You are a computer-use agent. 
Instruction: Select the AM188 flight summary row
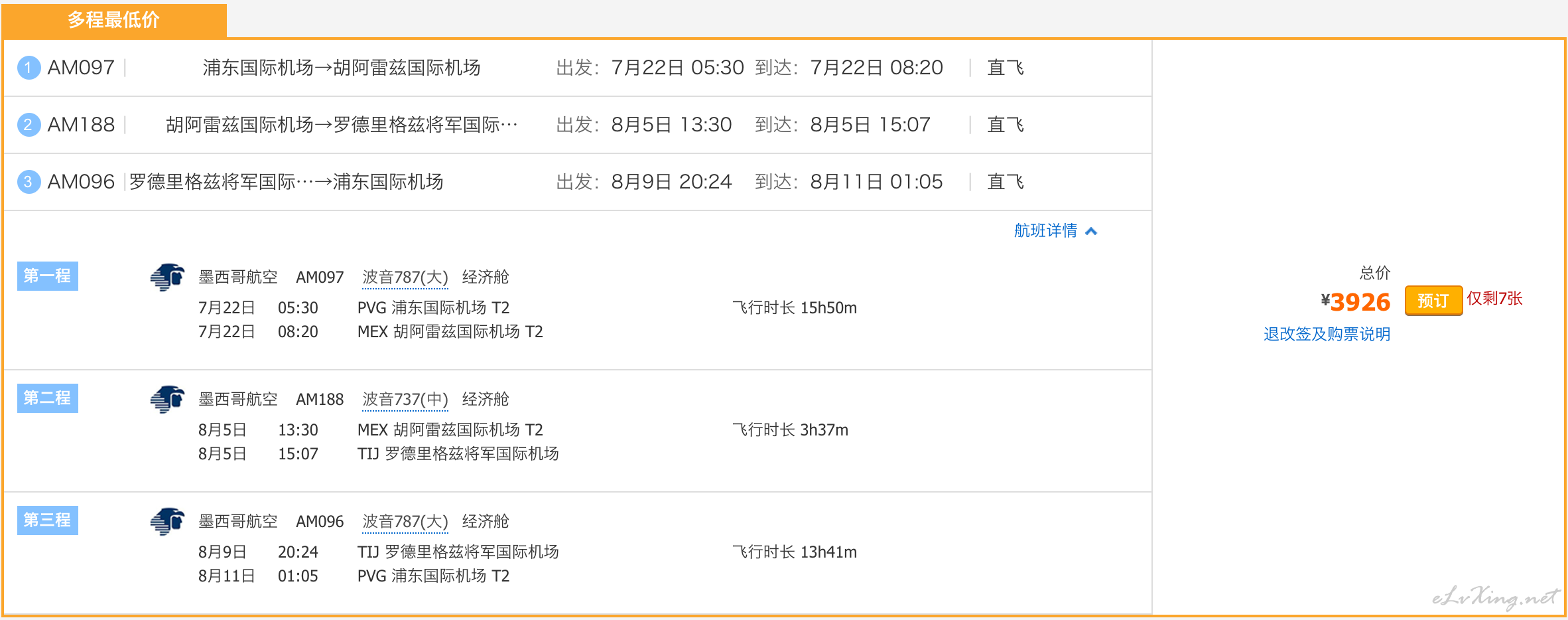(578, 125)
